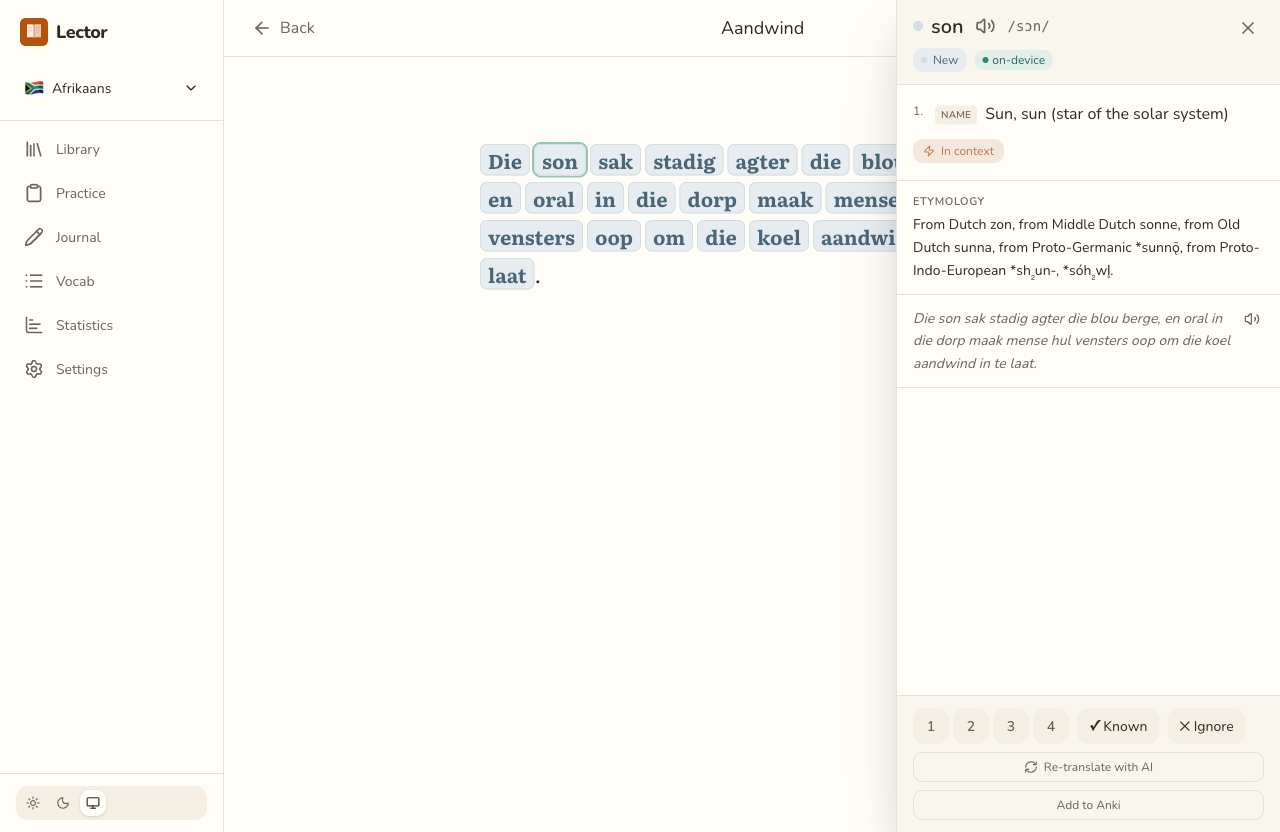The image size is (1280, 832).
Task: Play pronunciation audio for word son
Action: click(x=985, y=27)
